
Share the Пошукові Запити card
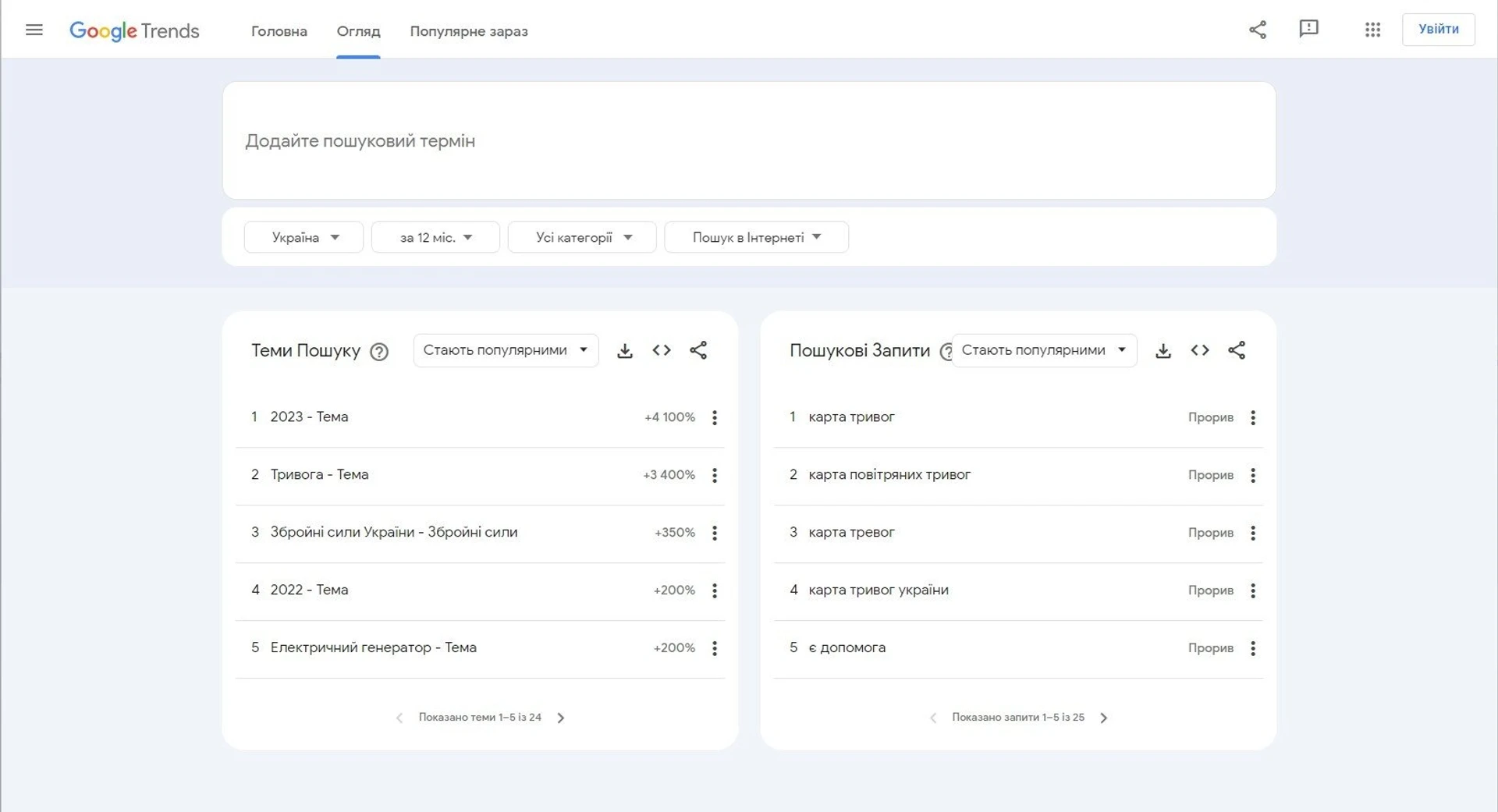tap(1237, 350)
